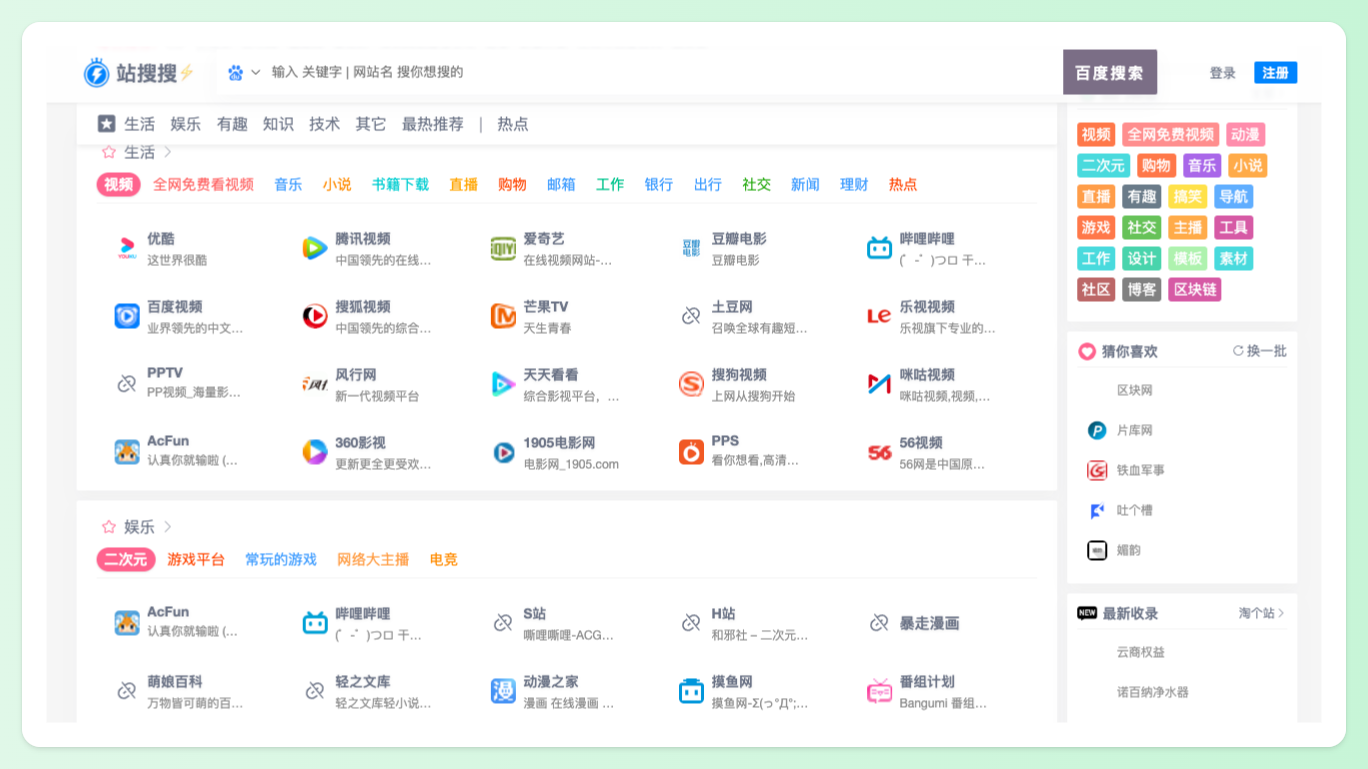Open the 腾讯视频 site icon
The width and height of the screenshot is (1368, 769).
coord(315,248)
